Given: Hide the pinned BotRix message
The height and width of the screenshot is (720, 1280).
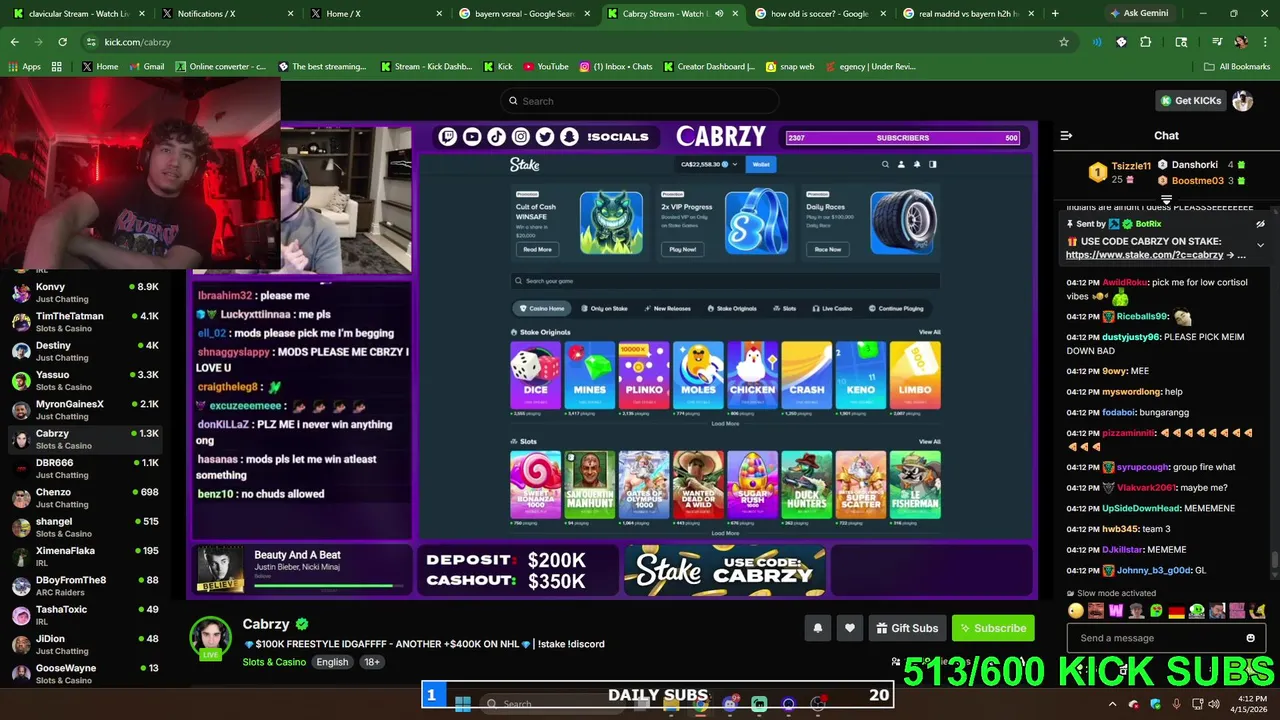Looking at the screenshot, I should (1260, 224).
